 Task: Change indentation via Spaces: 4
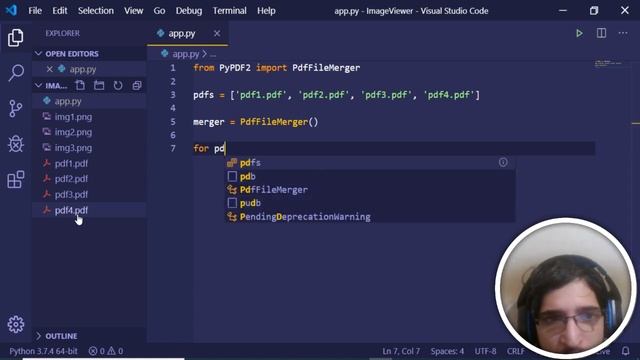tap(447, 351)
